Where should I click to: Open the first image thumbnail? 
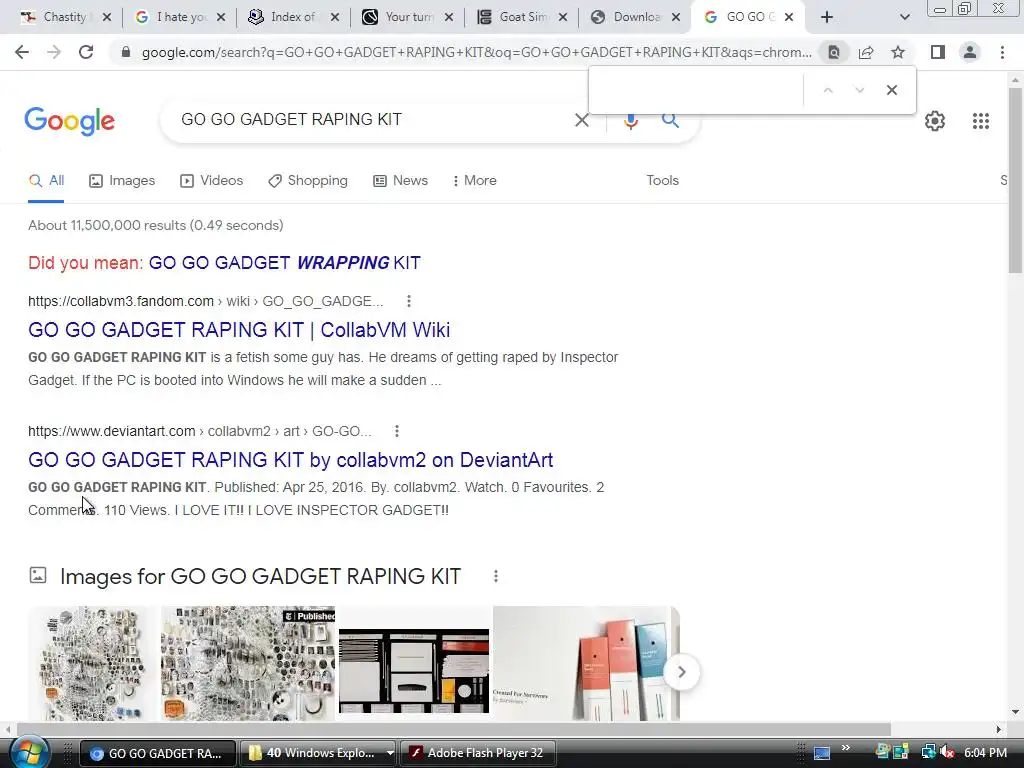click(93, 664)
